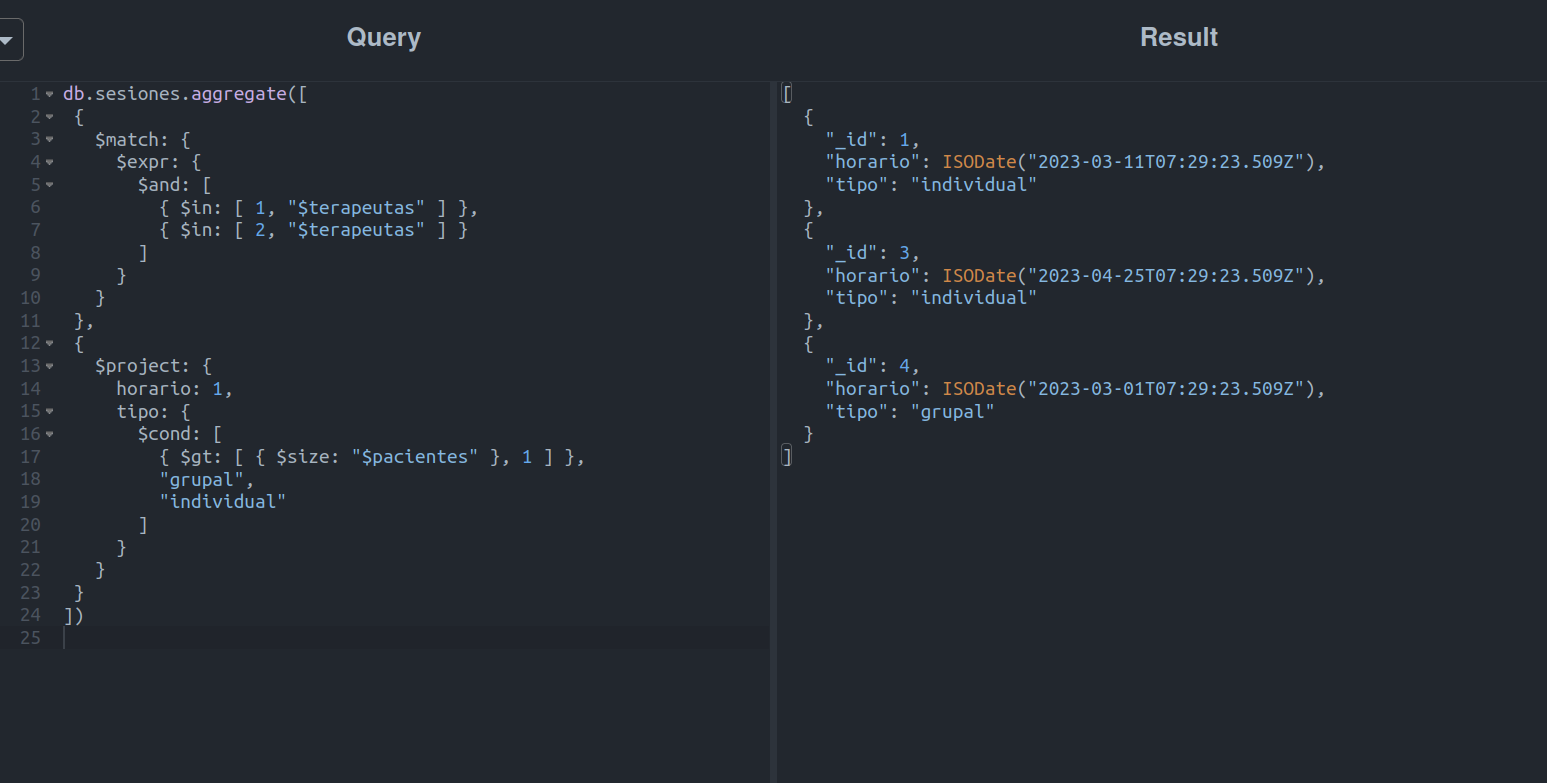Click the 2023-03-01 ISODate value
The image size is (1547, 783).
point(1129,388)
